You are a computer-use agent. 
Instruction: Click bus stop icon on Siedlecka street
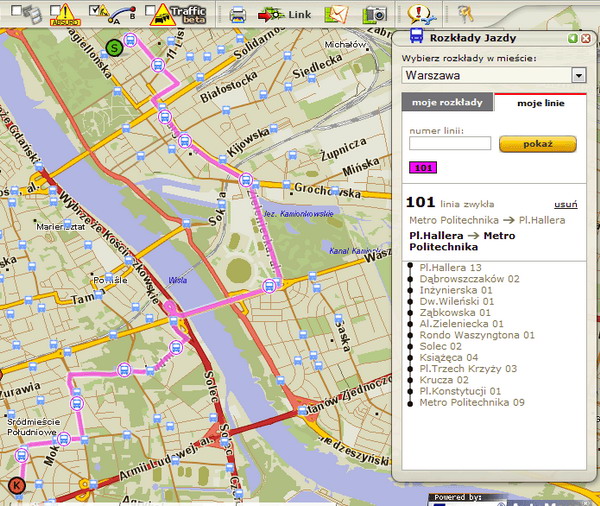(x=312, y=78)
